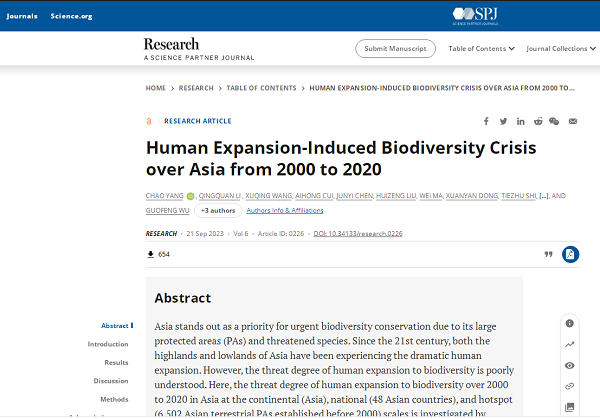Open Authors Info & Affiliations
The image size is (600, 419).
coord(284,211)
